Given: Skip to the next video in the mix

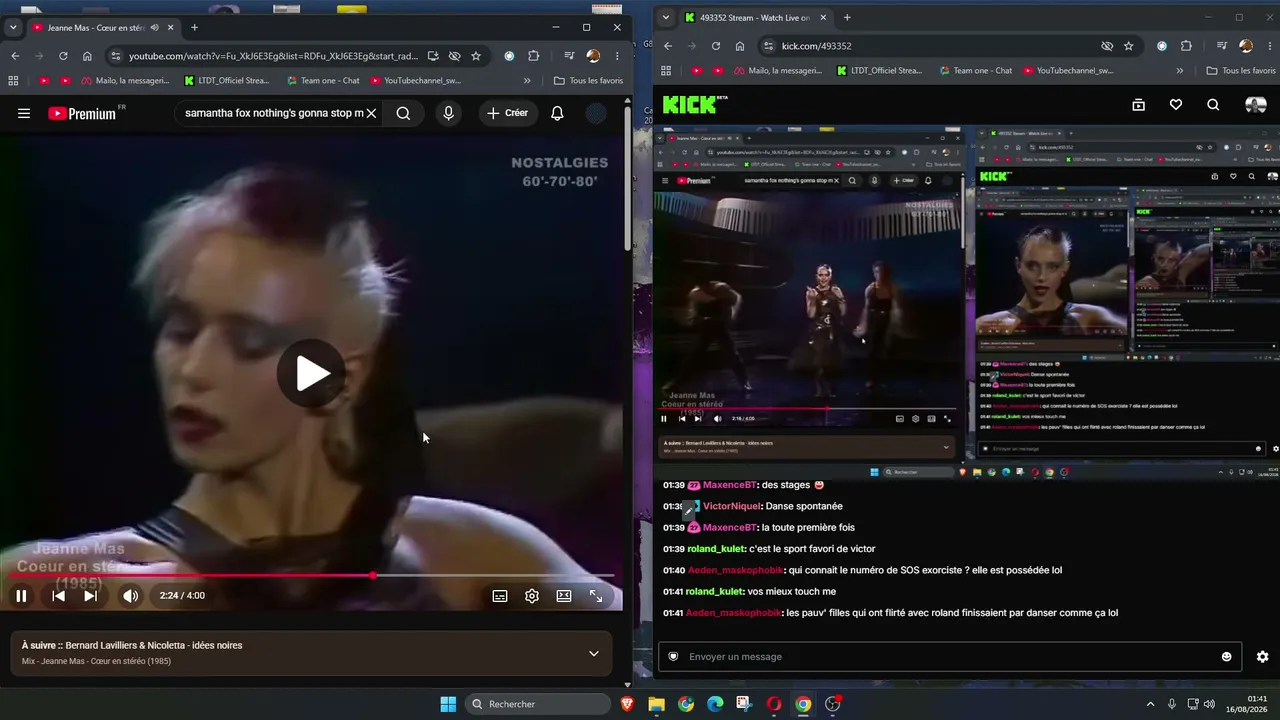Looking at the screenshot, I should 90,596.
